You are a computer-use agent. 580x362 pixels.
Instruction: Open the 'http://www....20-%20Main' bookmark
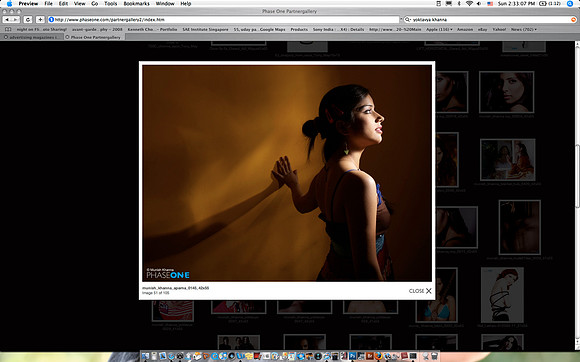click(x=395, y=29)
